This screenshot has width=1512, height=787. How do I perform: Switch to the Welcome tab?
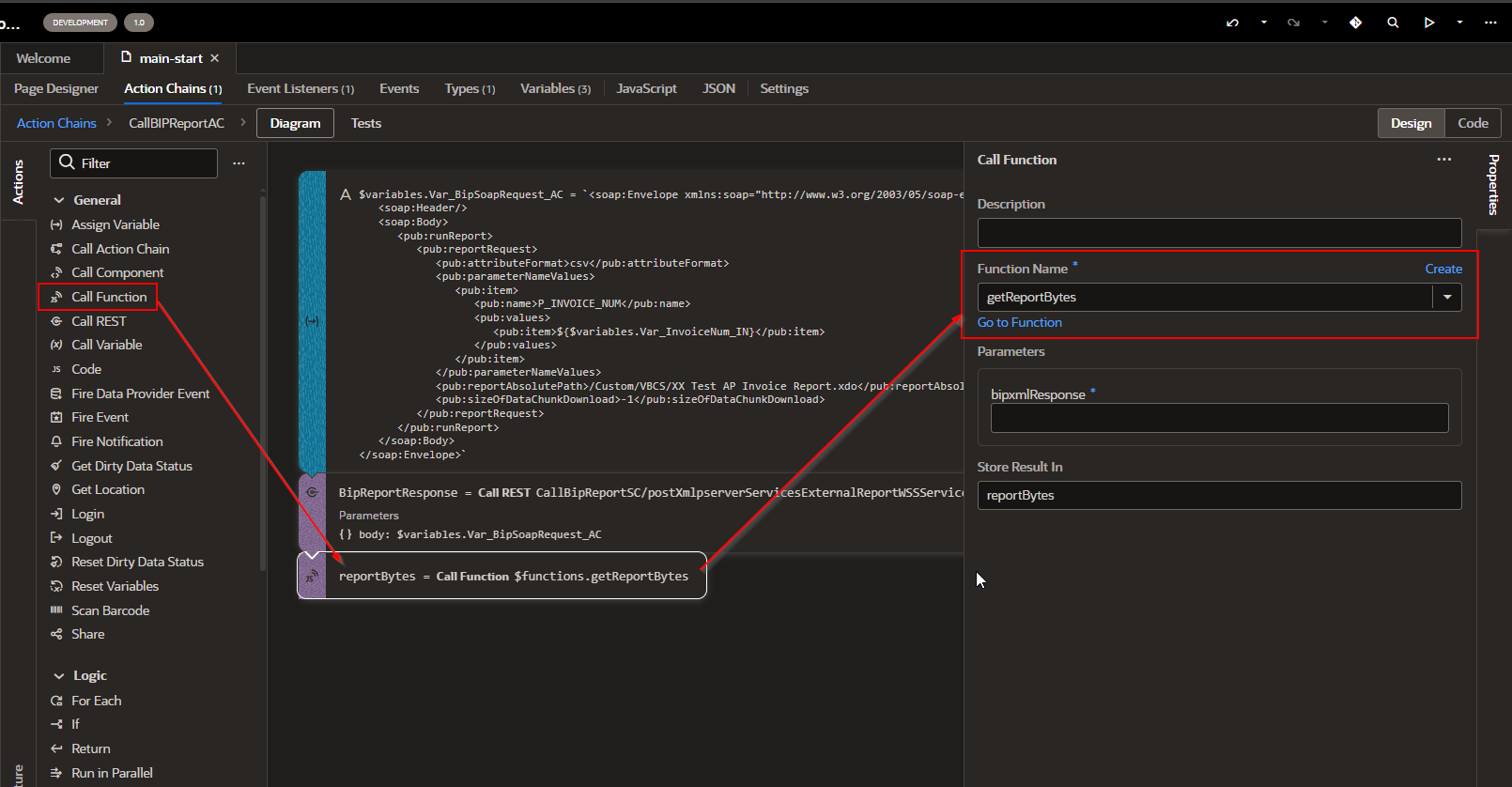[x=43, y=58]
